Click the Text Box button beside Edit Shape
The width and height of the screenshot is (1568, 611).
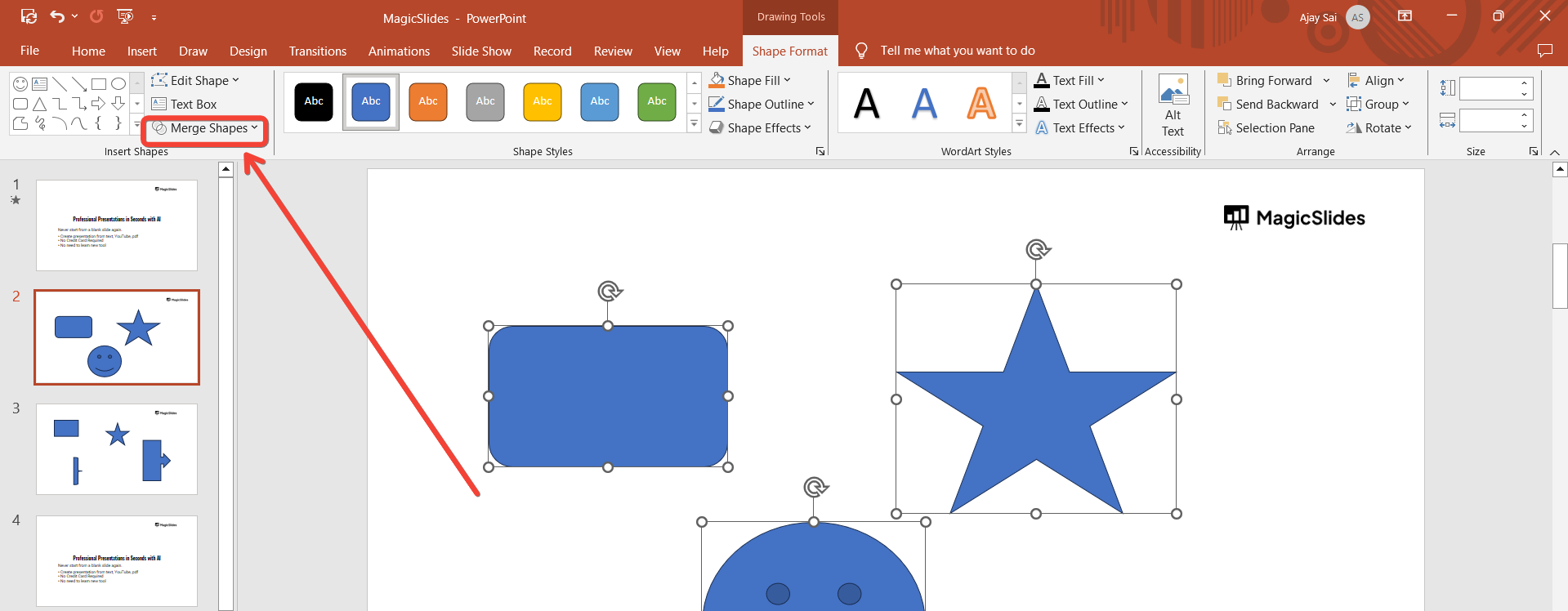[184, 105]
